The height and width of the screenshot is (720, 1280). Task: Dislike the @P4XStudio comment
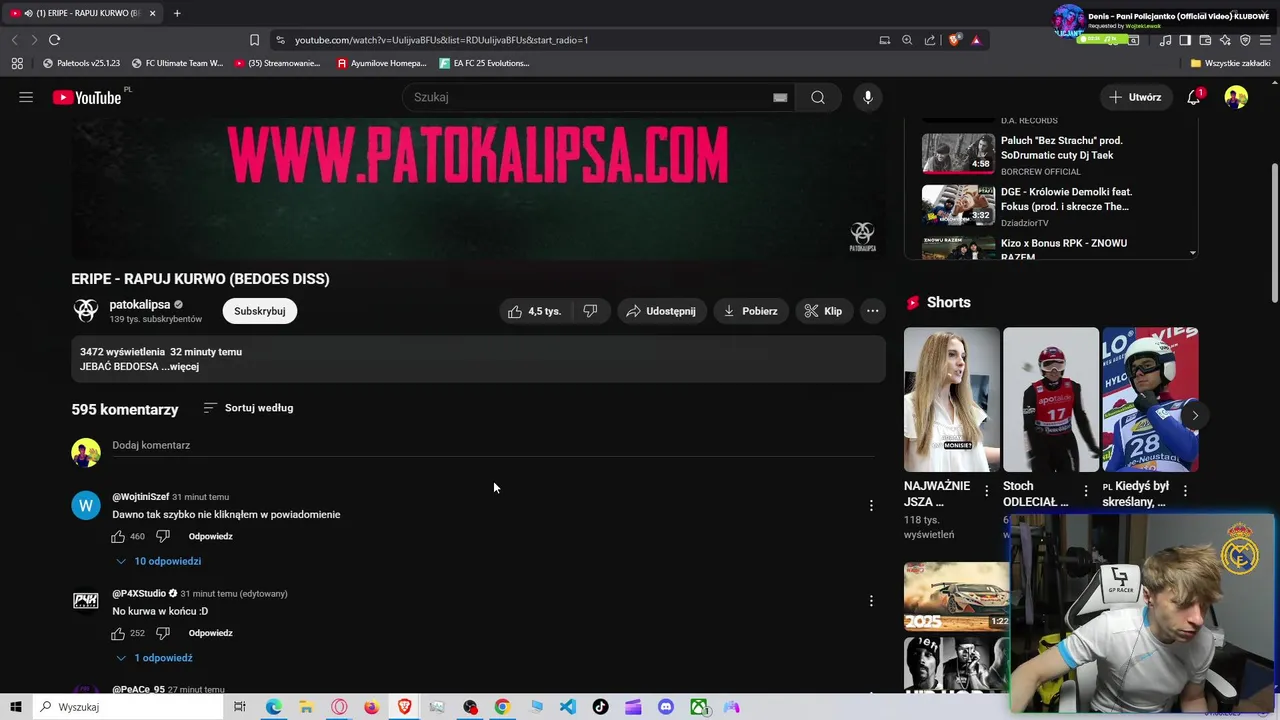[x=163, y=633]
